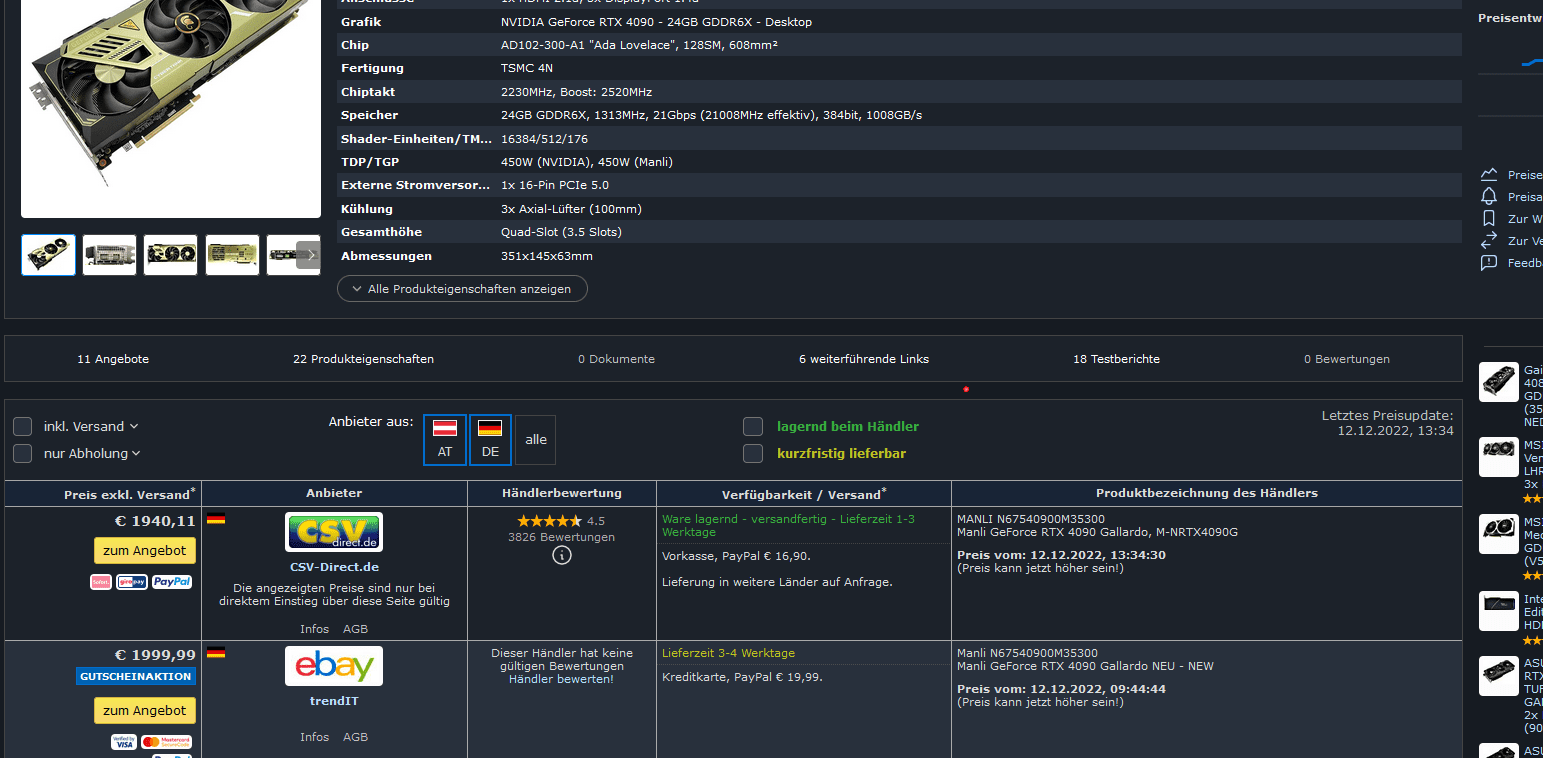
Task: Open the CSV-Direct.de shop link
Action: click(x=334, y=567)
